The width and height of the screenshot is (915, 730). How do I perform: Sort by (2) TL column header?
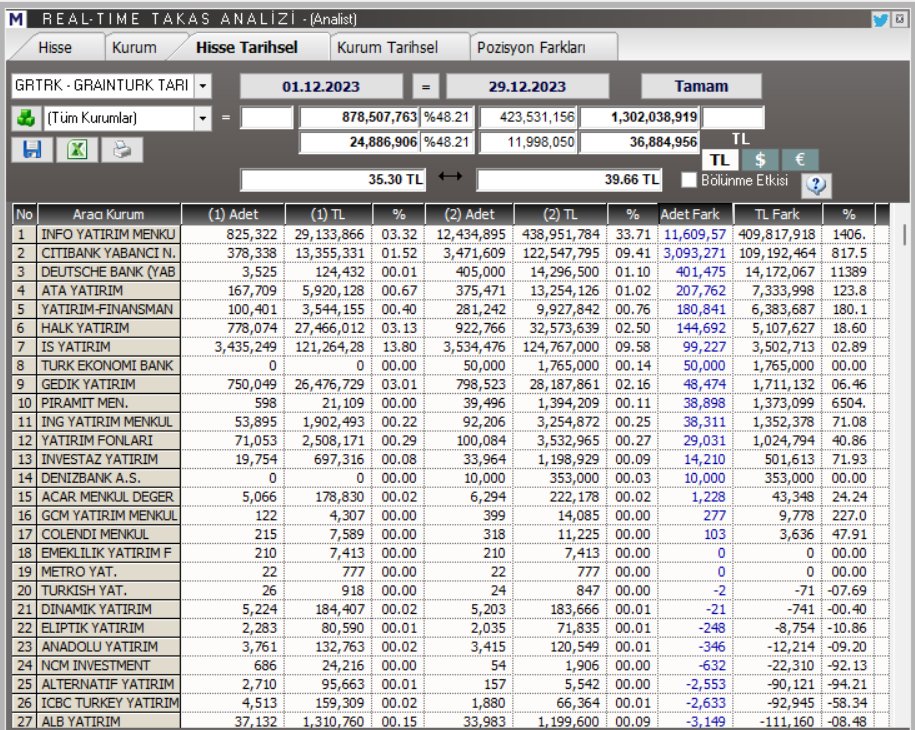point(560,214)
